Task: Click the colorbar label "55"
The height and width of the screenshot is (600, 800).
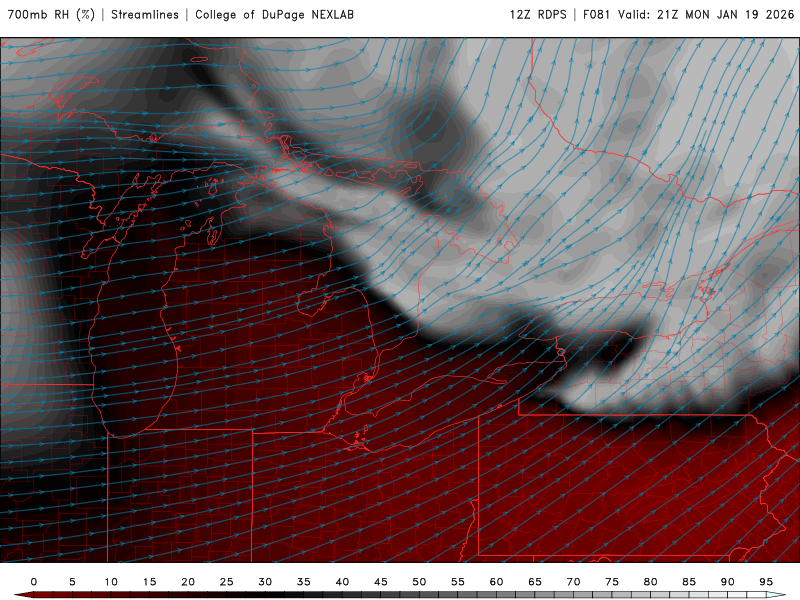Action: (x=458, y=582)
